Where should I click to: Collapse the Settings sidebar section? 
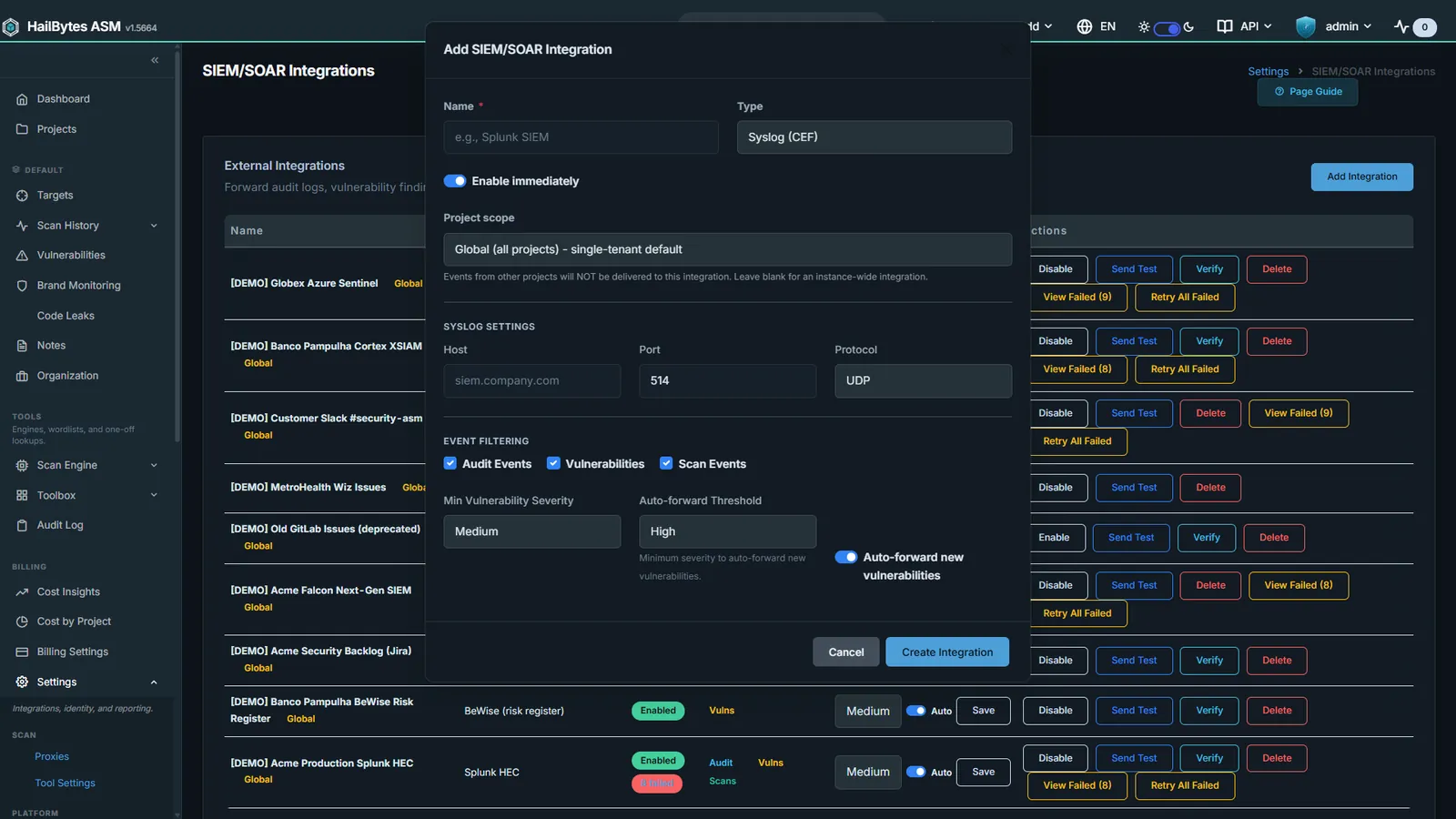[x=154, y=682]
